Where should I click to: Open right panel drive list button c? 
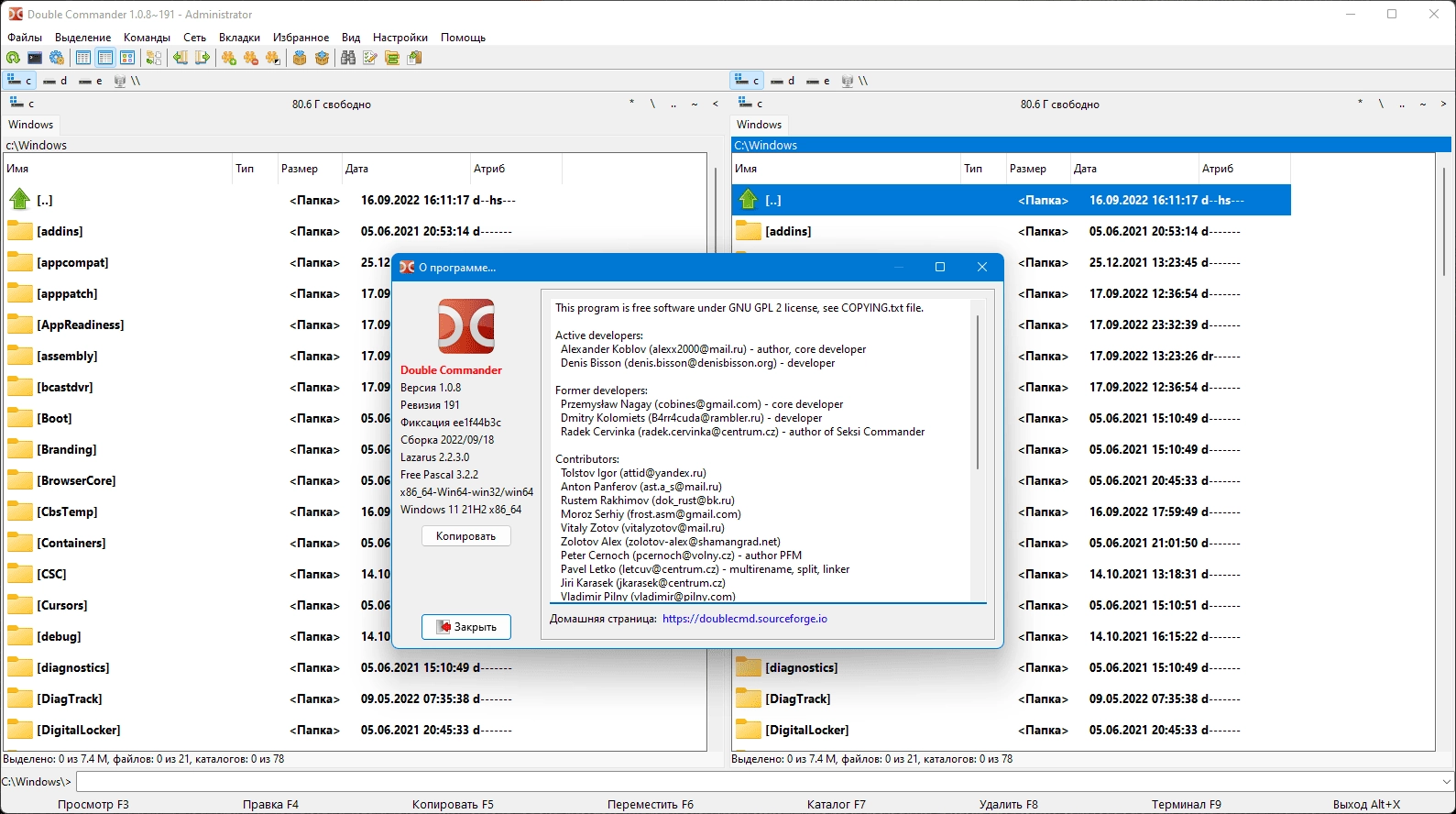coord(750,104)
